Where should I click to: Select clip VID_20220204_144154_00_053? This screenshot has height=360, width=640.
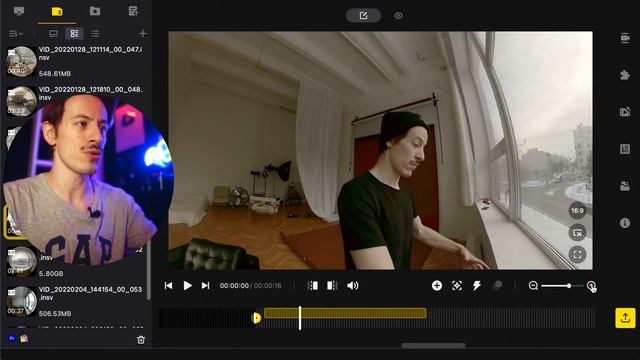76,301
